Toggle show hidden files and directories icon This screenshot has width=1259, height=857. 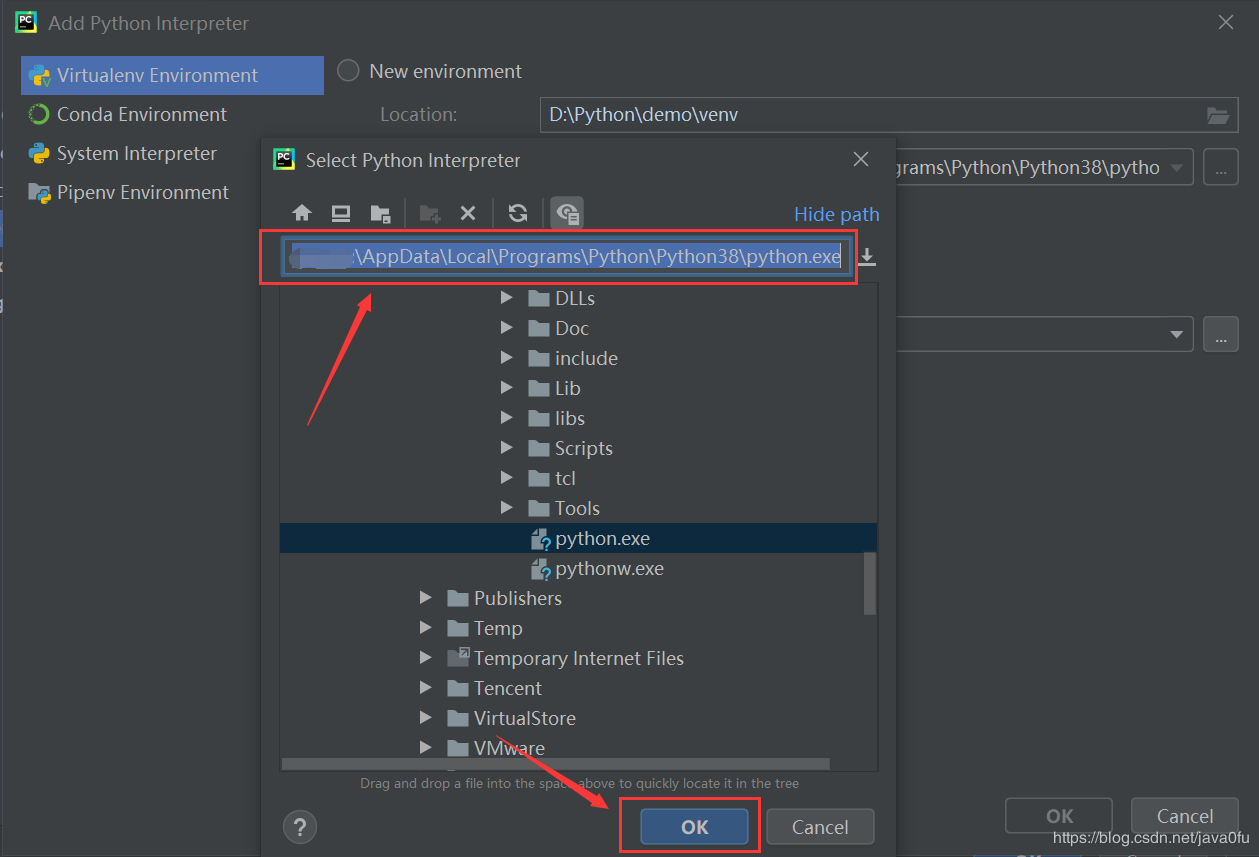567,213
